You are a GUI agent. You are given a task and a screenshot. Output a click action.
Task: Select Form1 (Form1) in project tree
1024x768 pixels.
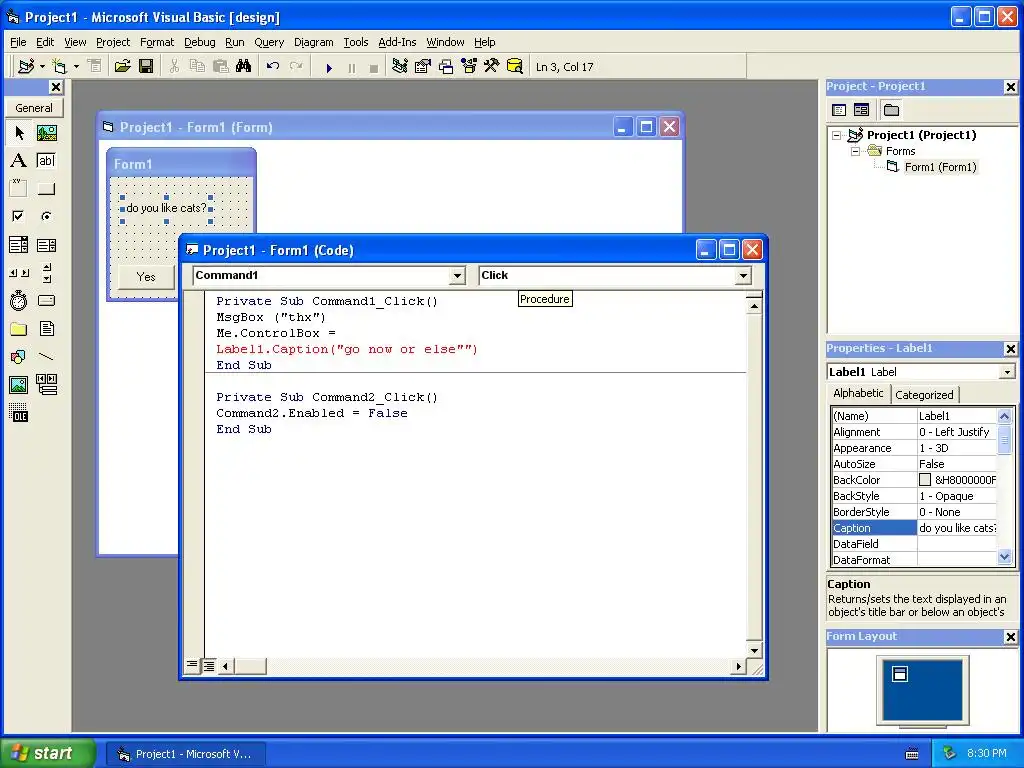point(940,167)
